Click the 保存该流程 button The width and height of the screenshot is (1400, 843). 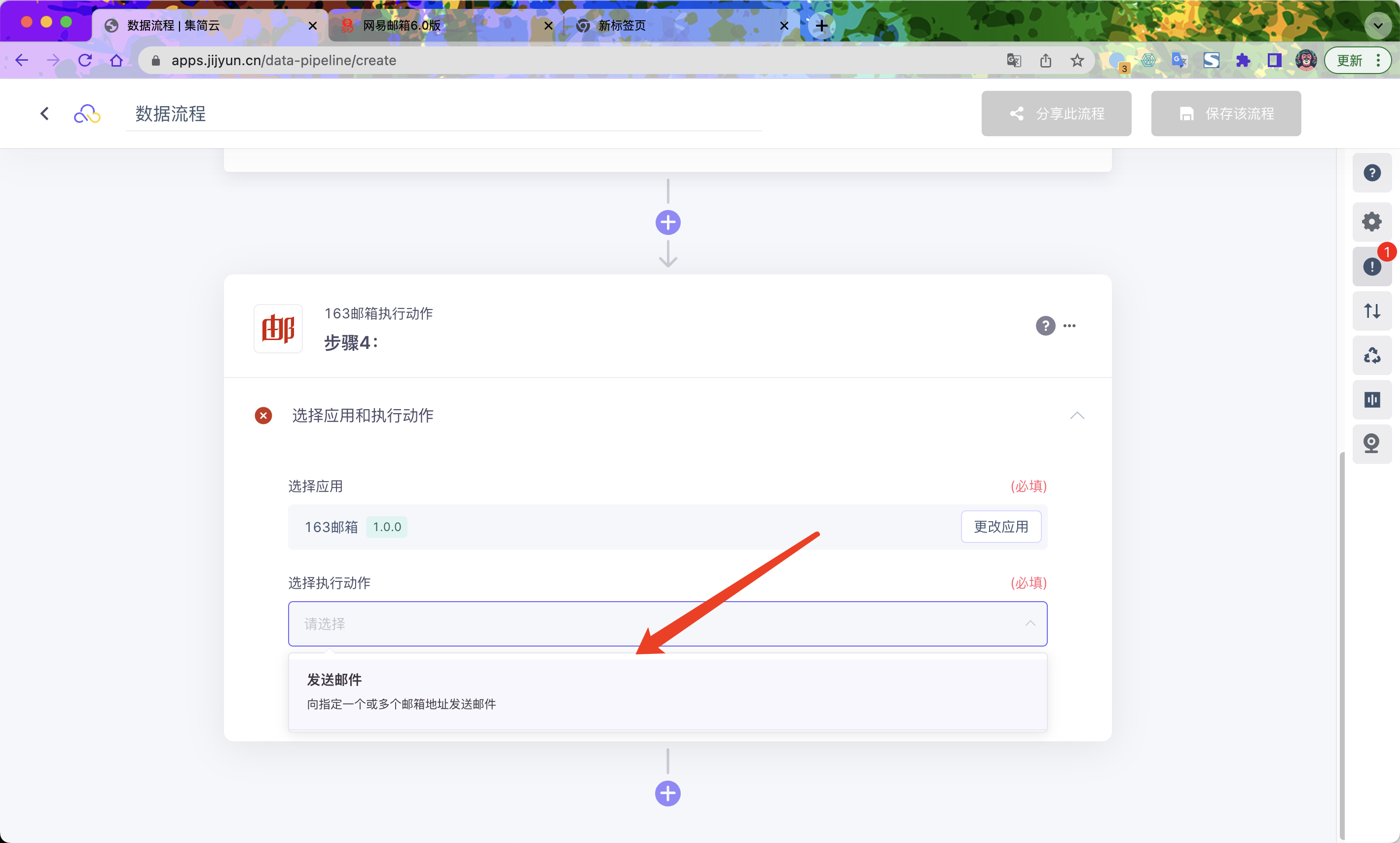[x=1226, y=114]
